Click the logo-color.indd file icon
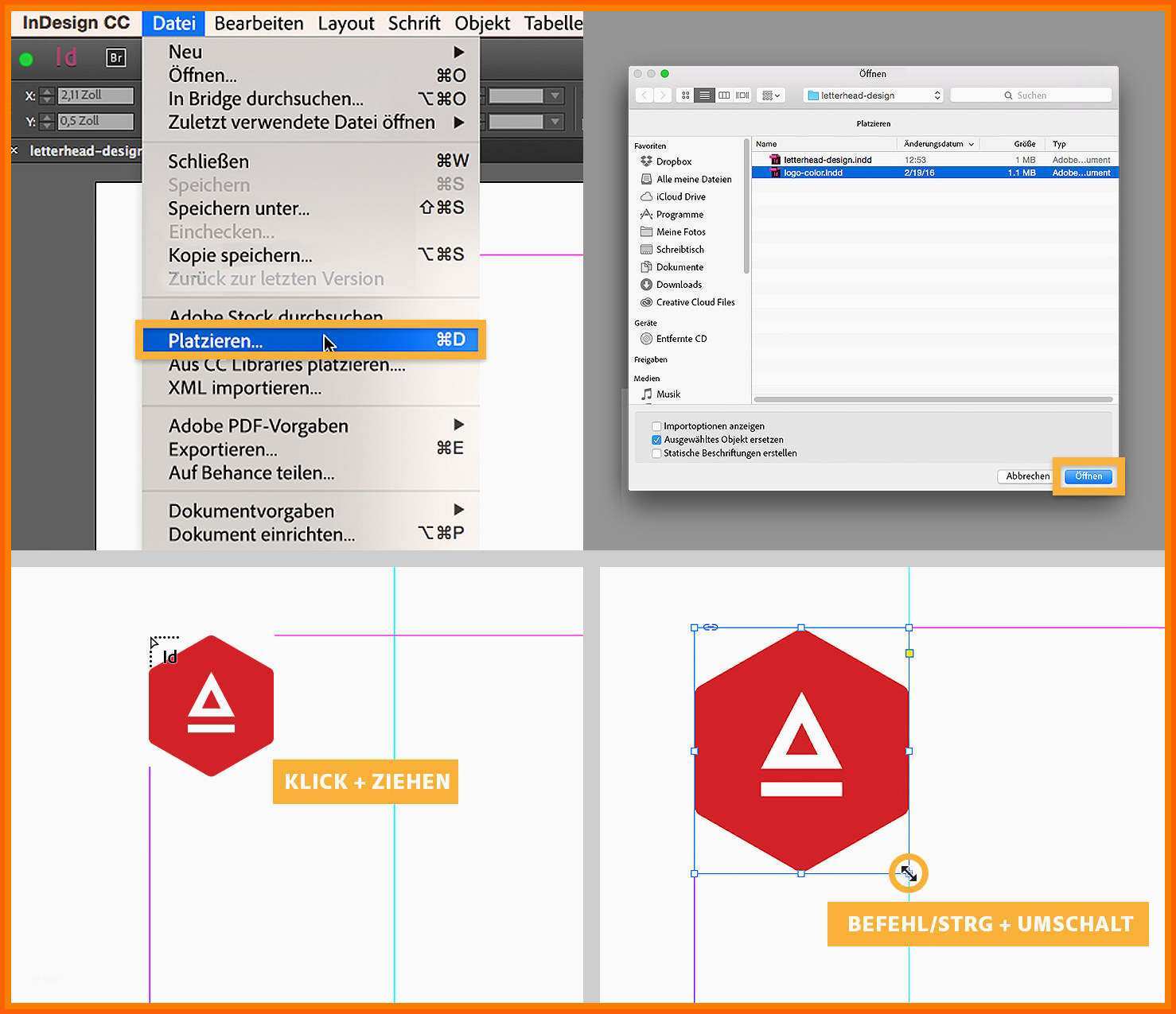Image resolution: width=1176 pixels, height=1014 pixels. [775, 173]
